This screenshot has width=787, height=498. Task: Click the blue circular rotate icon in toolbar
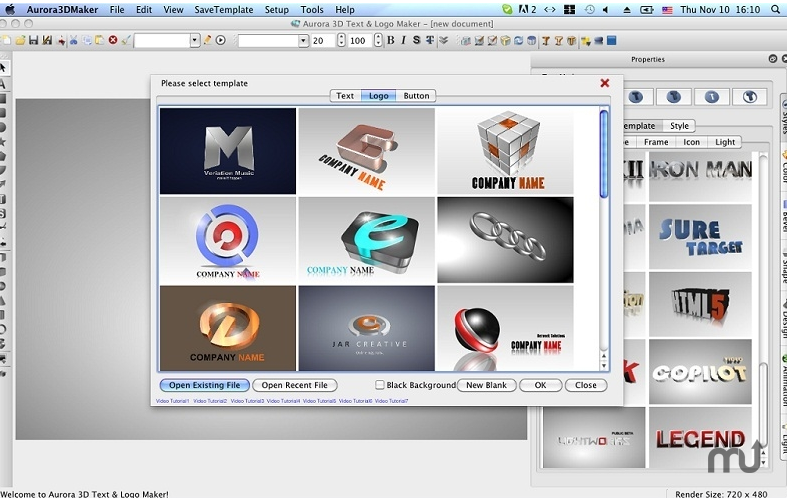(518, 41)
